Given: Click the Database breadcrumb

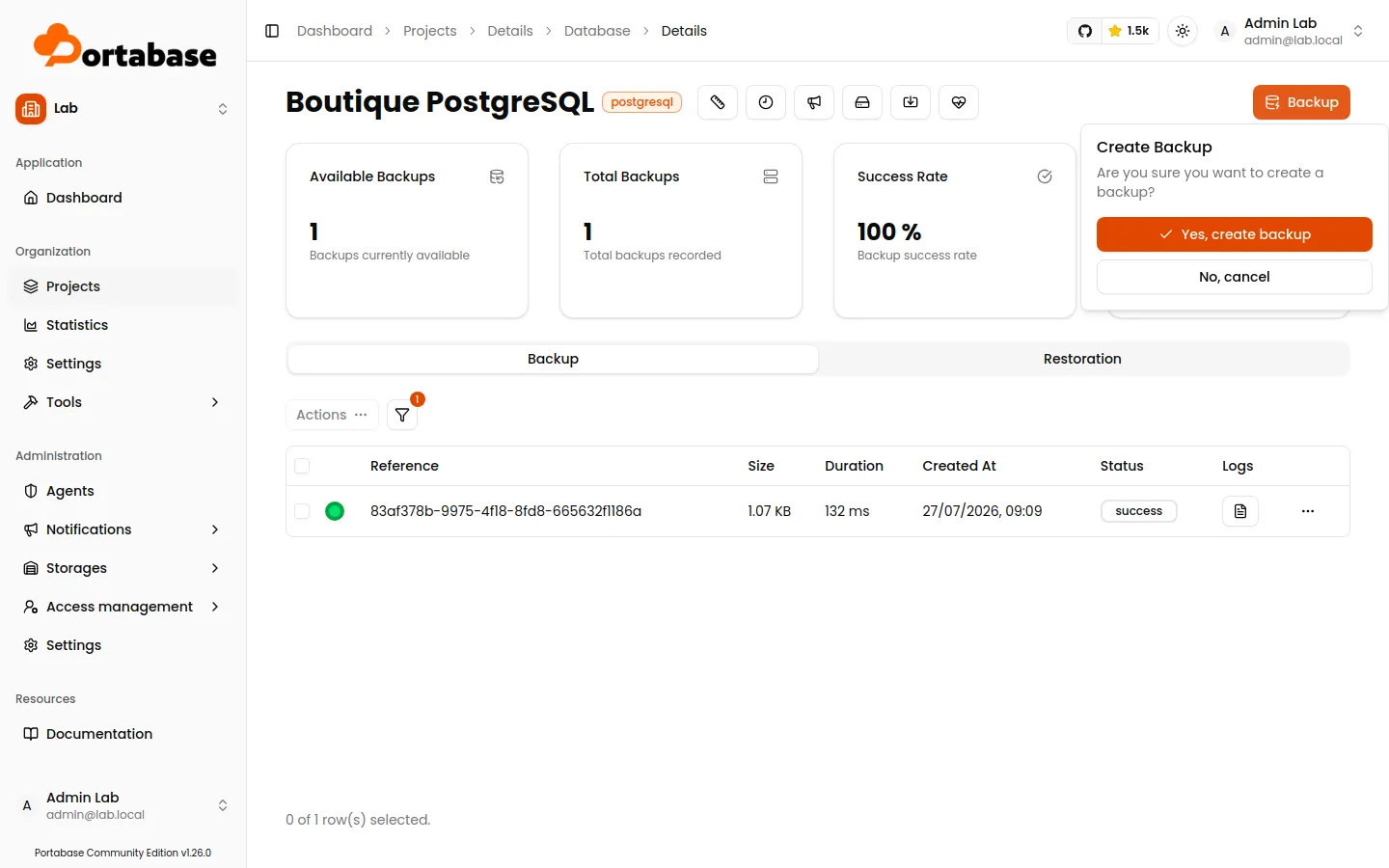Looking at the screenshot, I should coord(597,31).
